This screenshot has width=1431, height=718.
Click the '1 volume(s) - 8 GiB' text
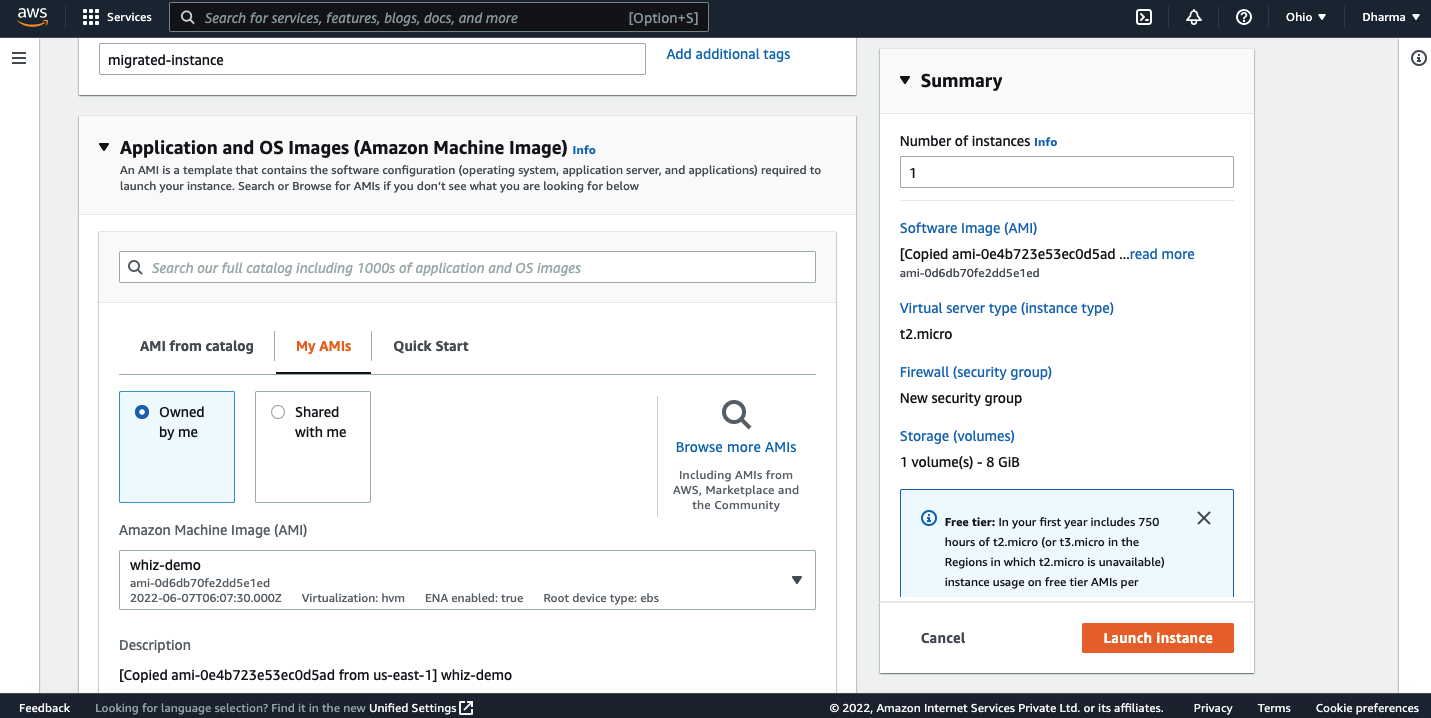pos(960,462)
